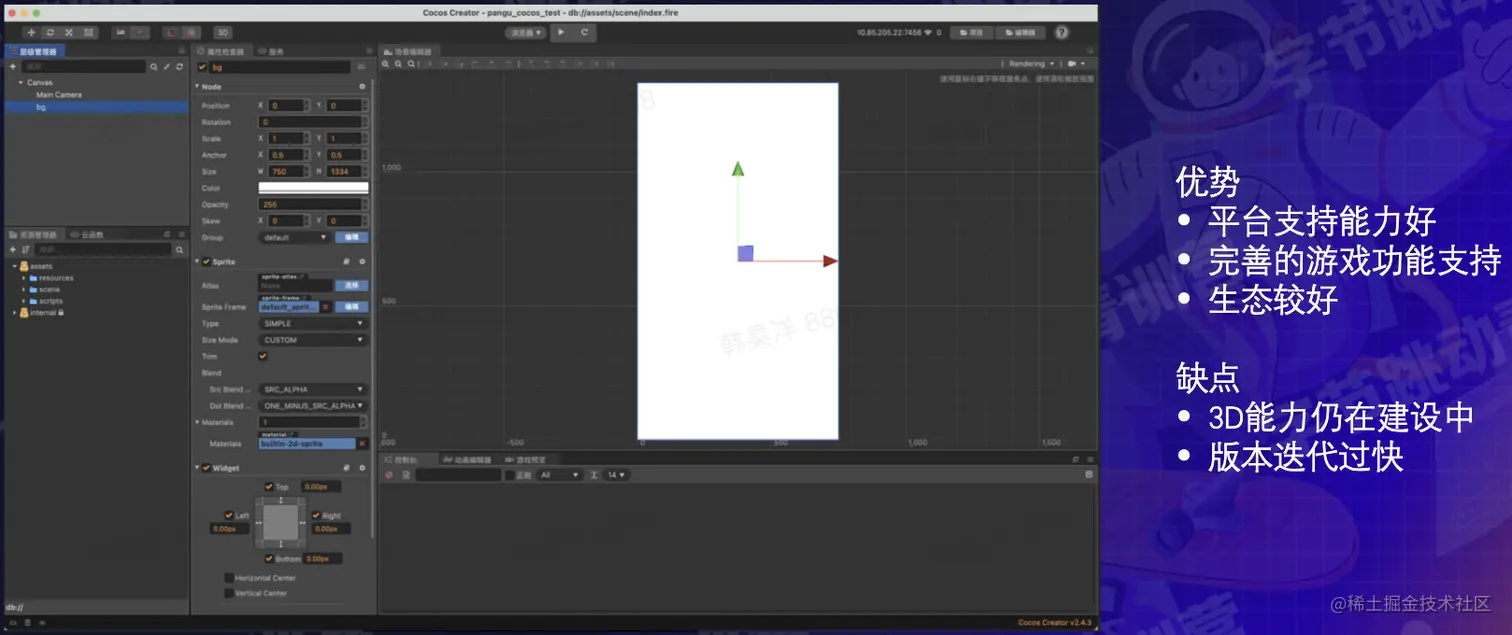Expand the assets folder resources

(x=24, y=278)
